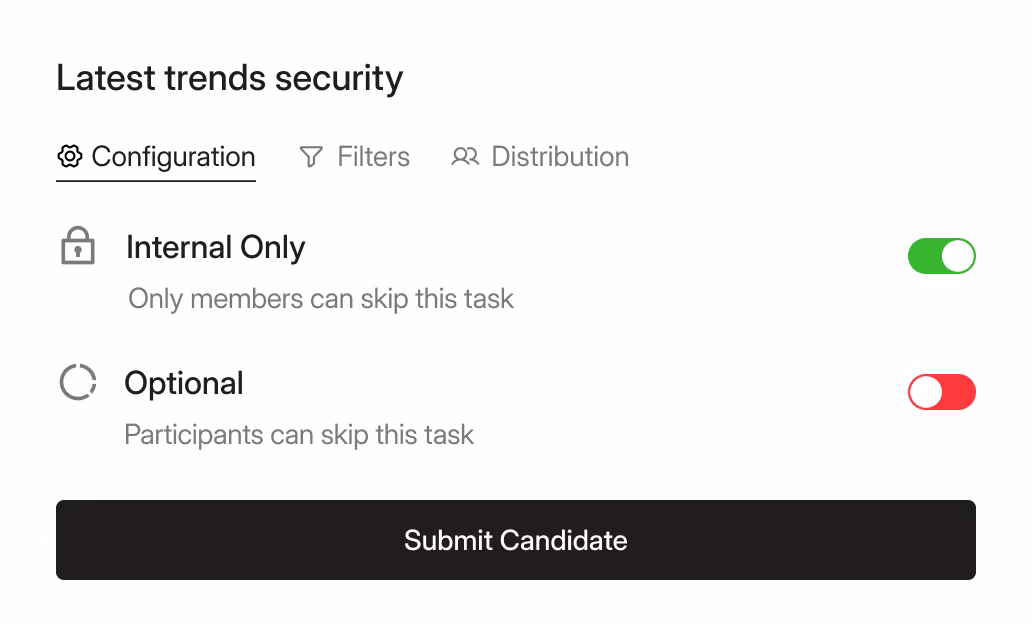The height and width of the screenshot is (624, 1032).
Task: Click the Optional label text
Action: (184, 383)
